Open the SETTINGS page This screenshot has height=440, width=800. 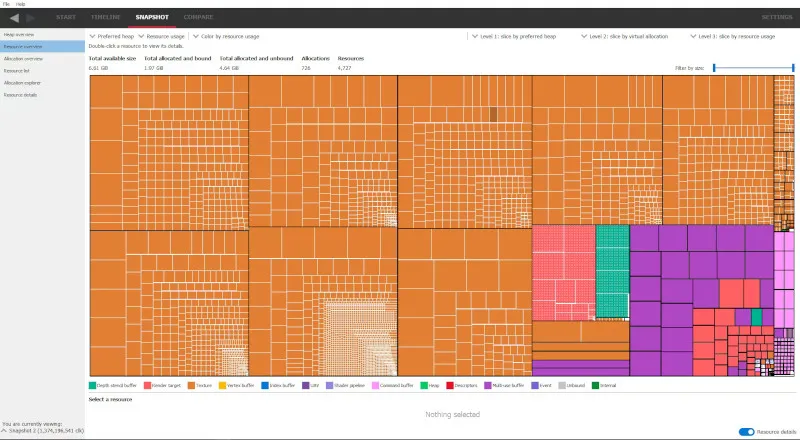[777, 17]
